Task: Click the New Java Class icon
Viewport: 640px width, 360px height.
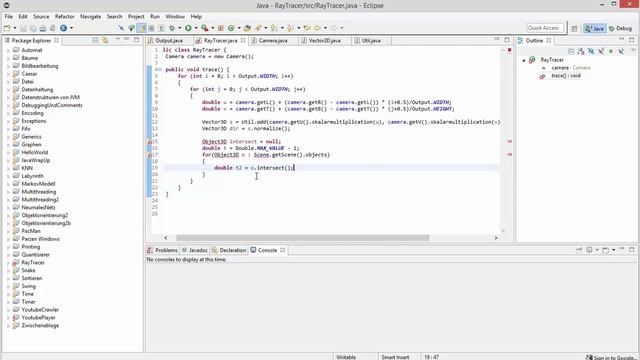Action: pos(231,28)
